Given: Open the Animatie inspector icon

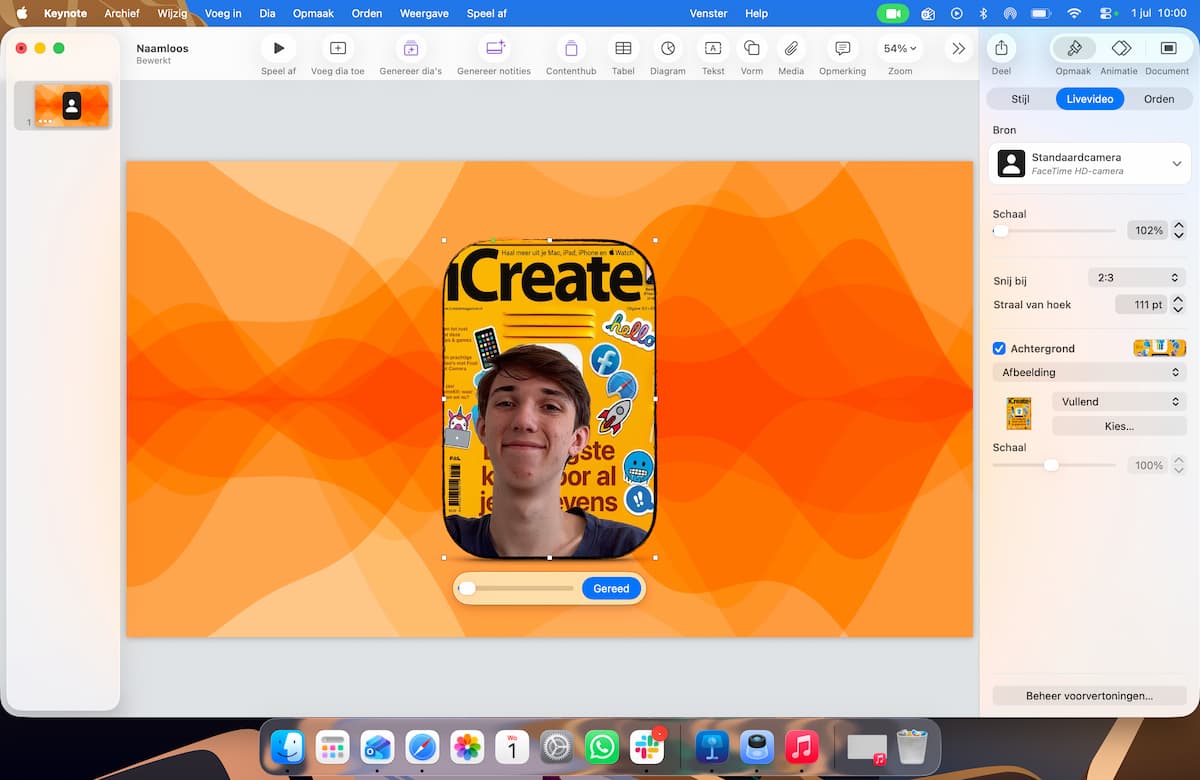Looking at the screenshot, I should point(1121,48).
